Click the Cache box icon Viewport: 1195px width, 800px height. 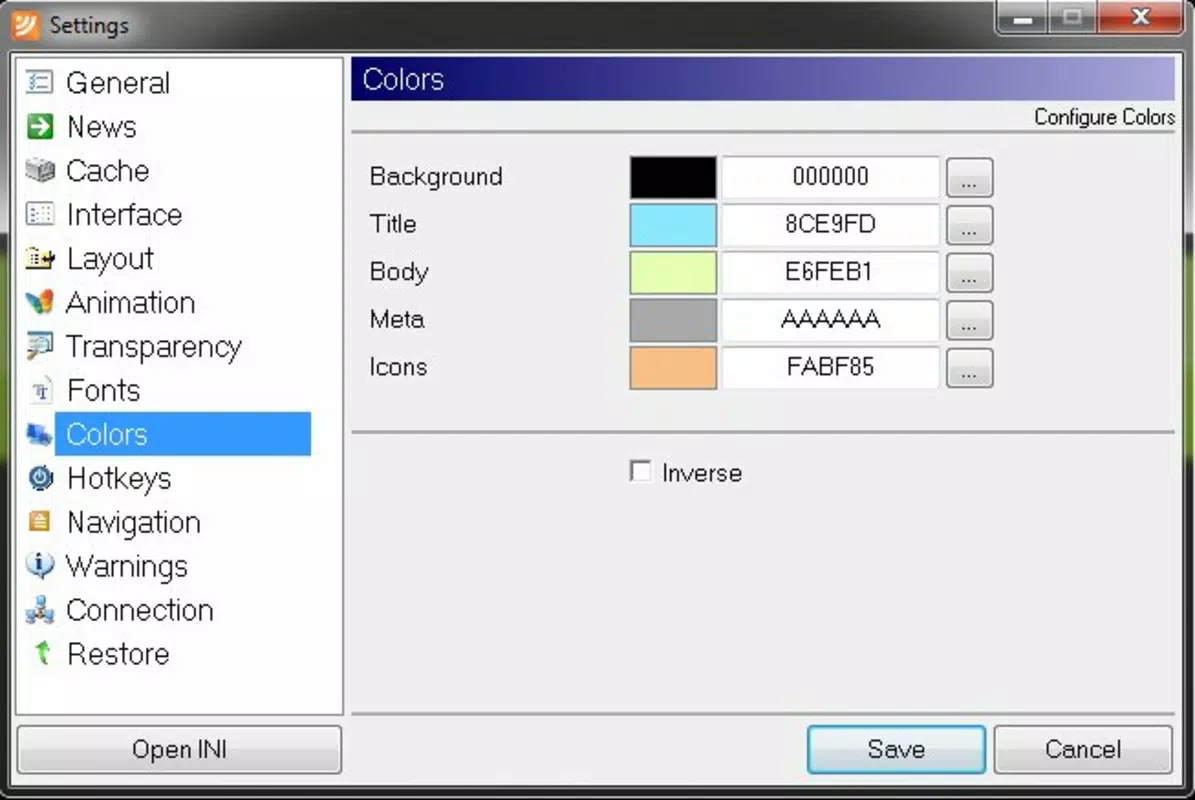pos(40,170)
